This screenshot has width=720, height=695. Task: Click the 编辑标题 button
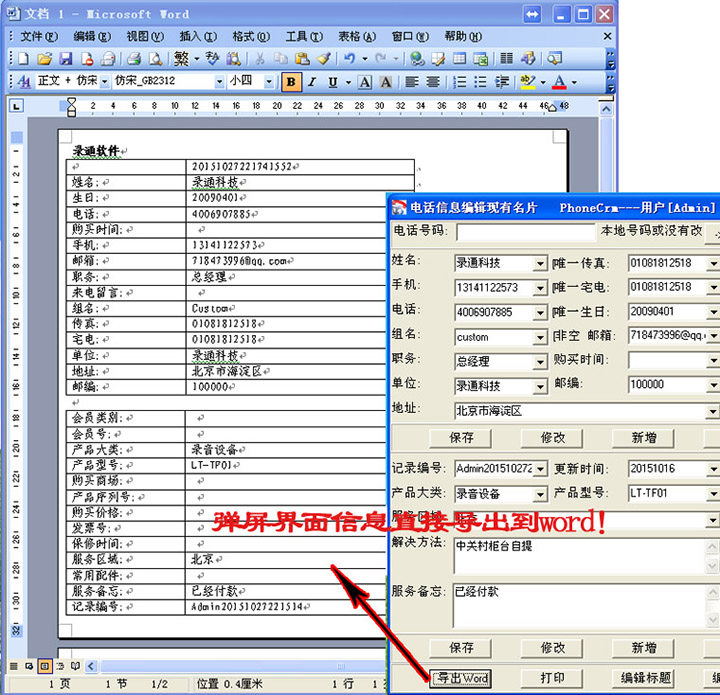[x=643, y=678]
